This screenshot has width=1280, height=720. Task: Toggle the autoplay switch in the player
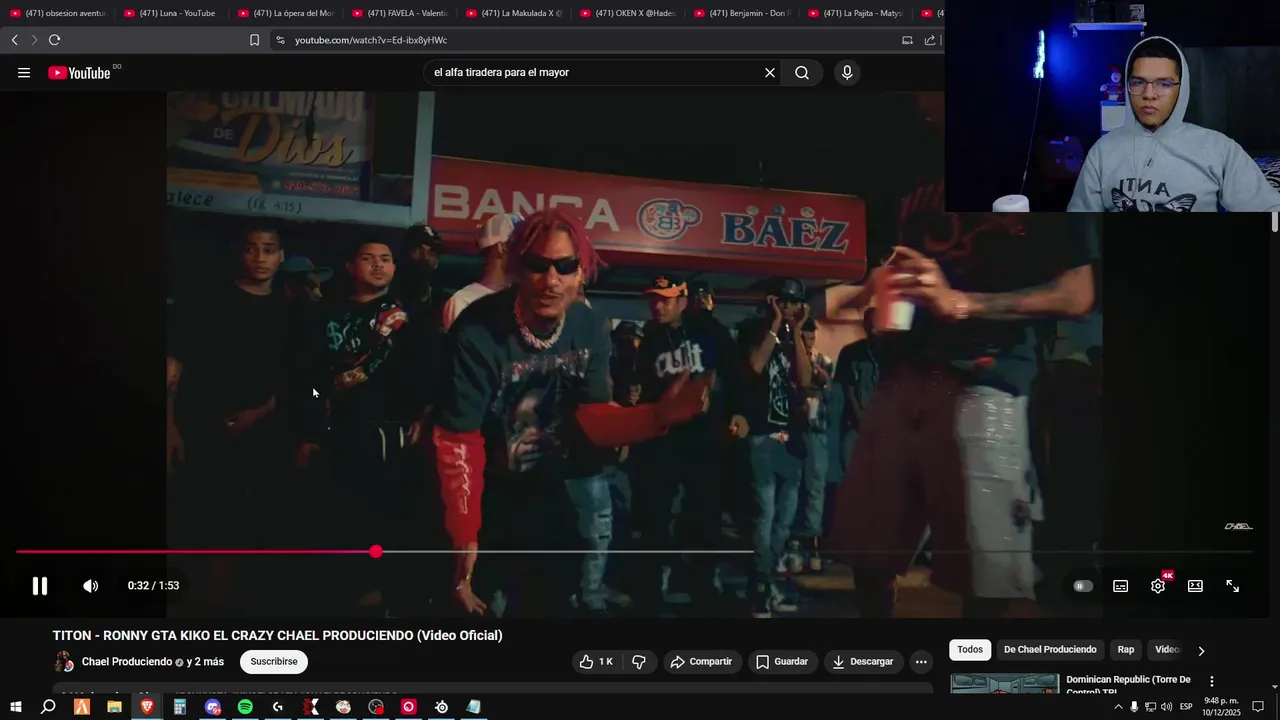pyautogui.click(x=1083, y=586)
